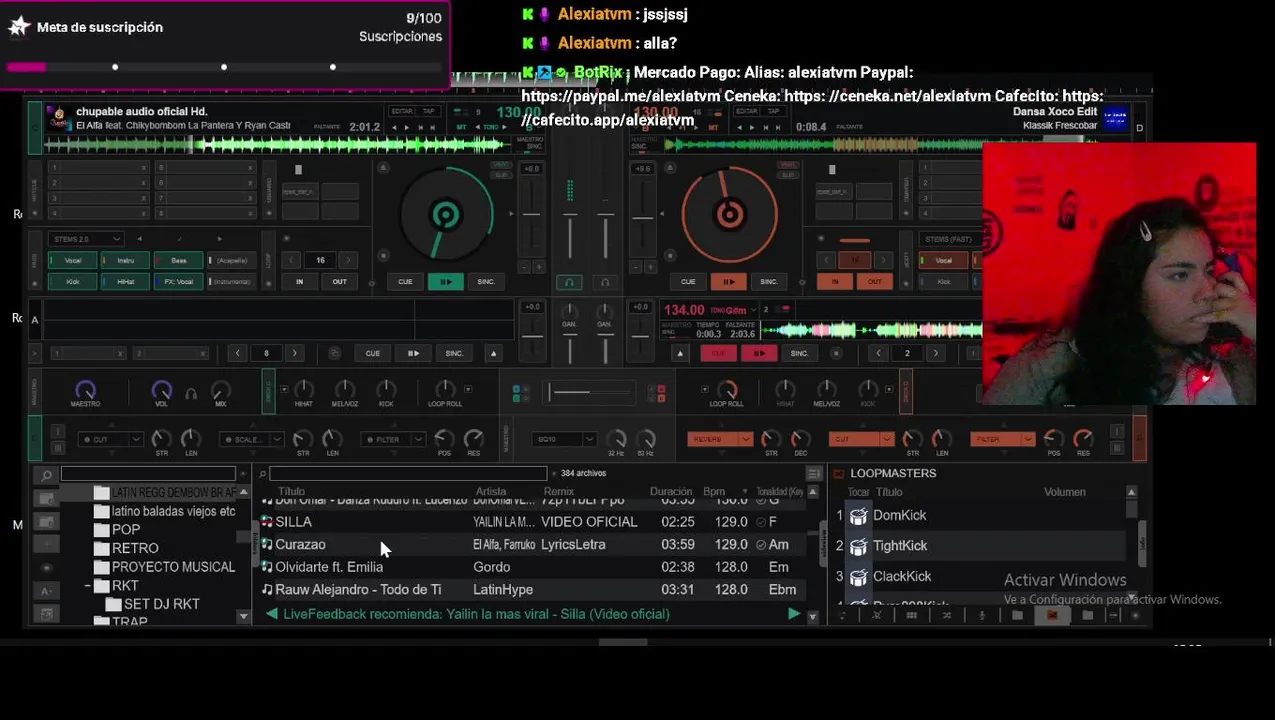This screenshot has height=720, width=1275.
Task: Click headphone VOL knob
Action: point(161,390)
